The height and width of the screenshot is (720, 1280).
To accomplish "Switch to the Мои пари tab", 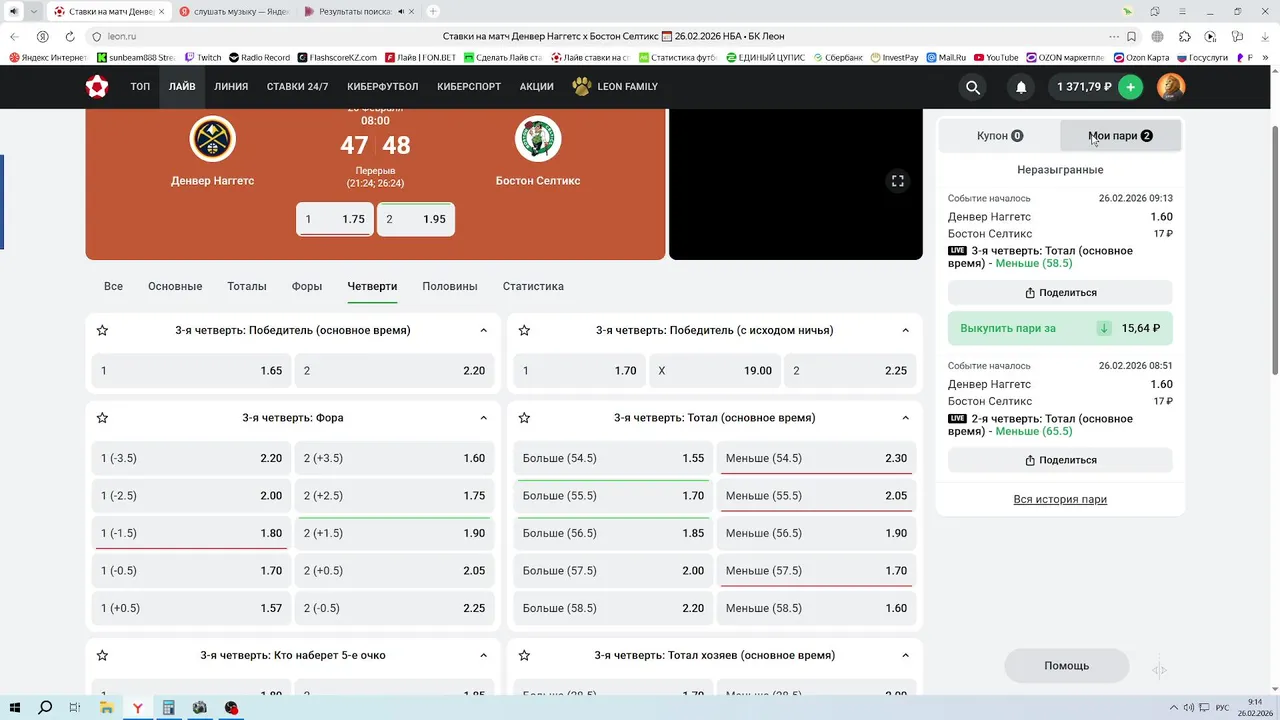I will [x=1120, y=136].
